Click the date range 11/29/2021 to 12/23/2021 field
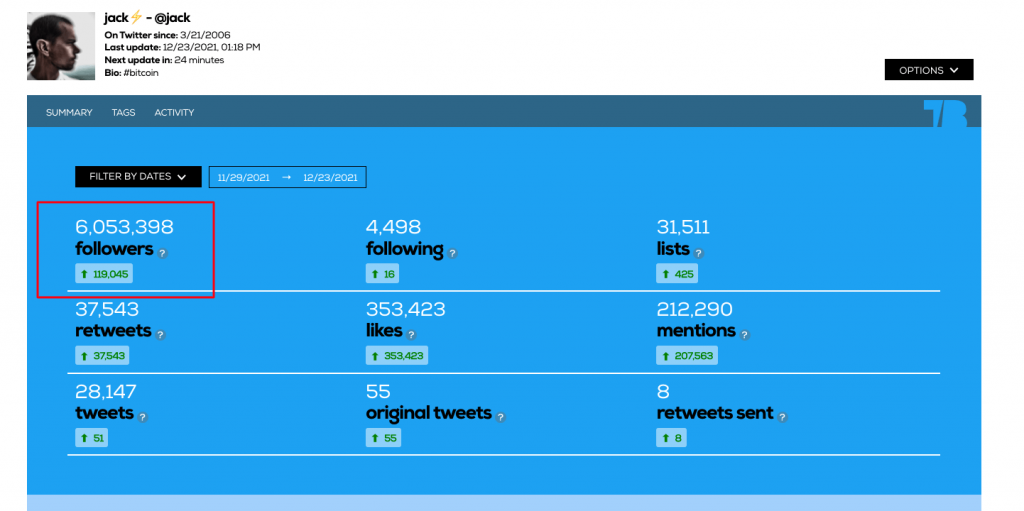This screenshot has width=1024, height=511. tap(287, 177)
